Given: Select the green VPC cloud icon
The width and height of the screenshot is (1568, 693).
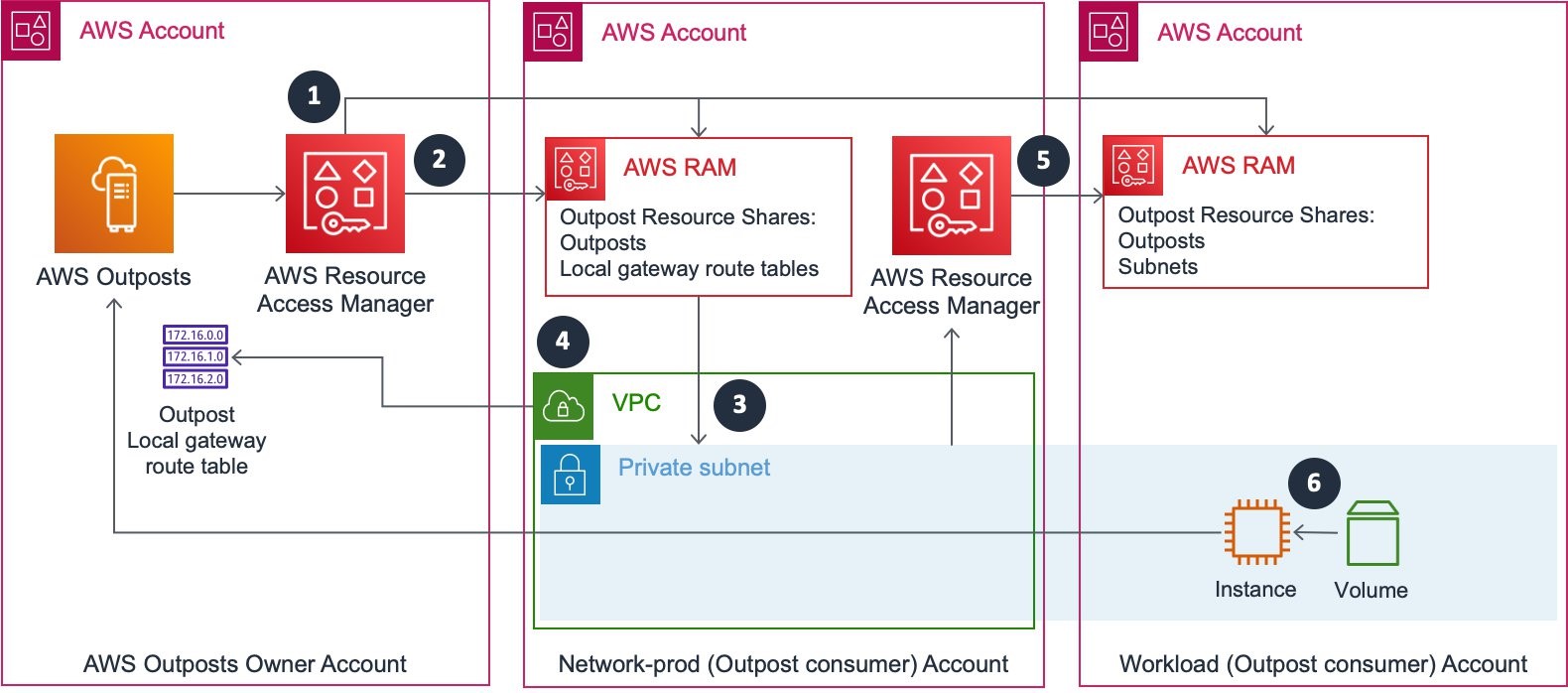Looking at the screenshot, I should [564, 406].
